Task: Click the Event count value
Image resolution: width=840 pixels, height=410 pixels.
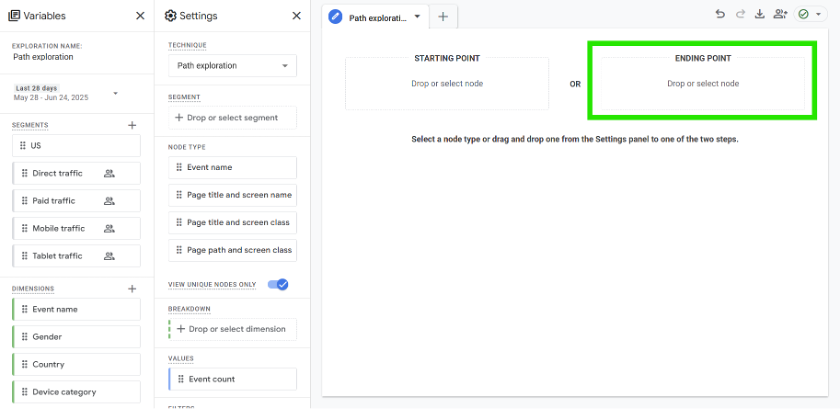Action: click(x=232, y=379)
